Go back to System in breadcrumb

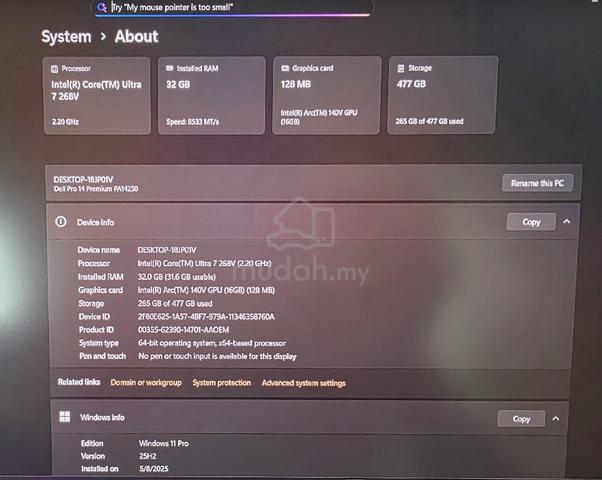point(66,37)
